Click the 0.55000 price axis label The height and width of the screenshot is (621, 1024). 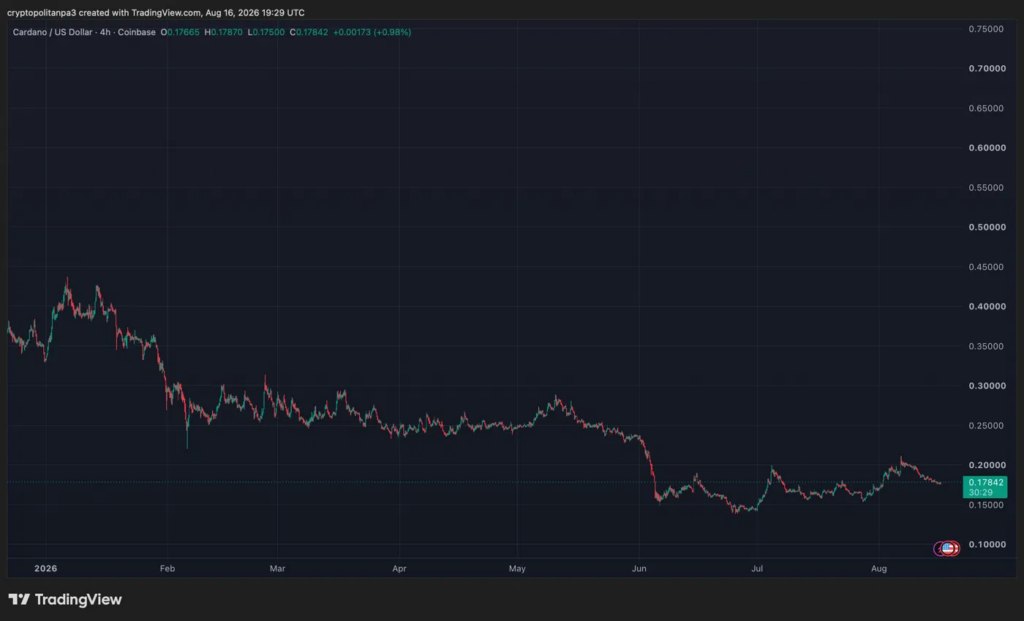click(986, 187)
